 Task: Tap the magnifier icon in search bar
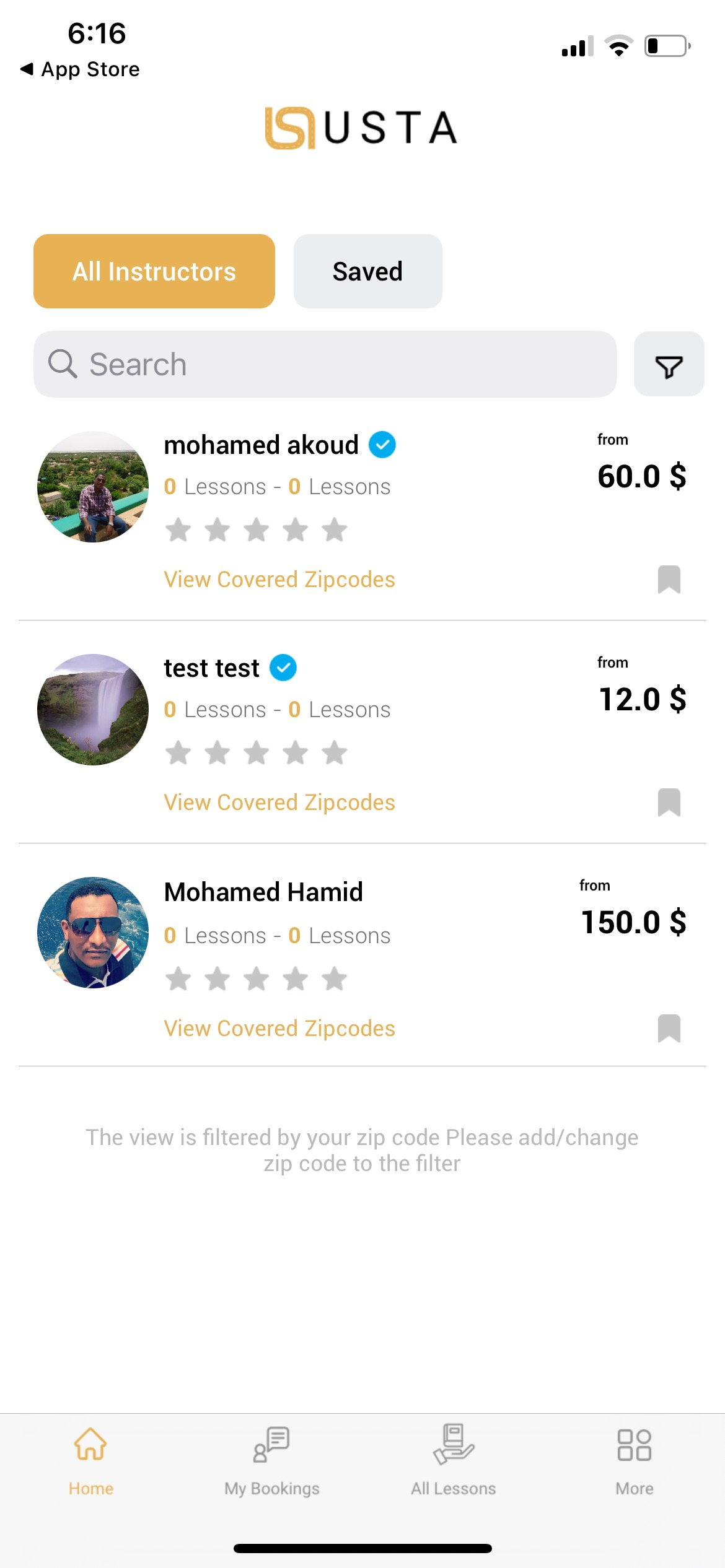(63, 364)
